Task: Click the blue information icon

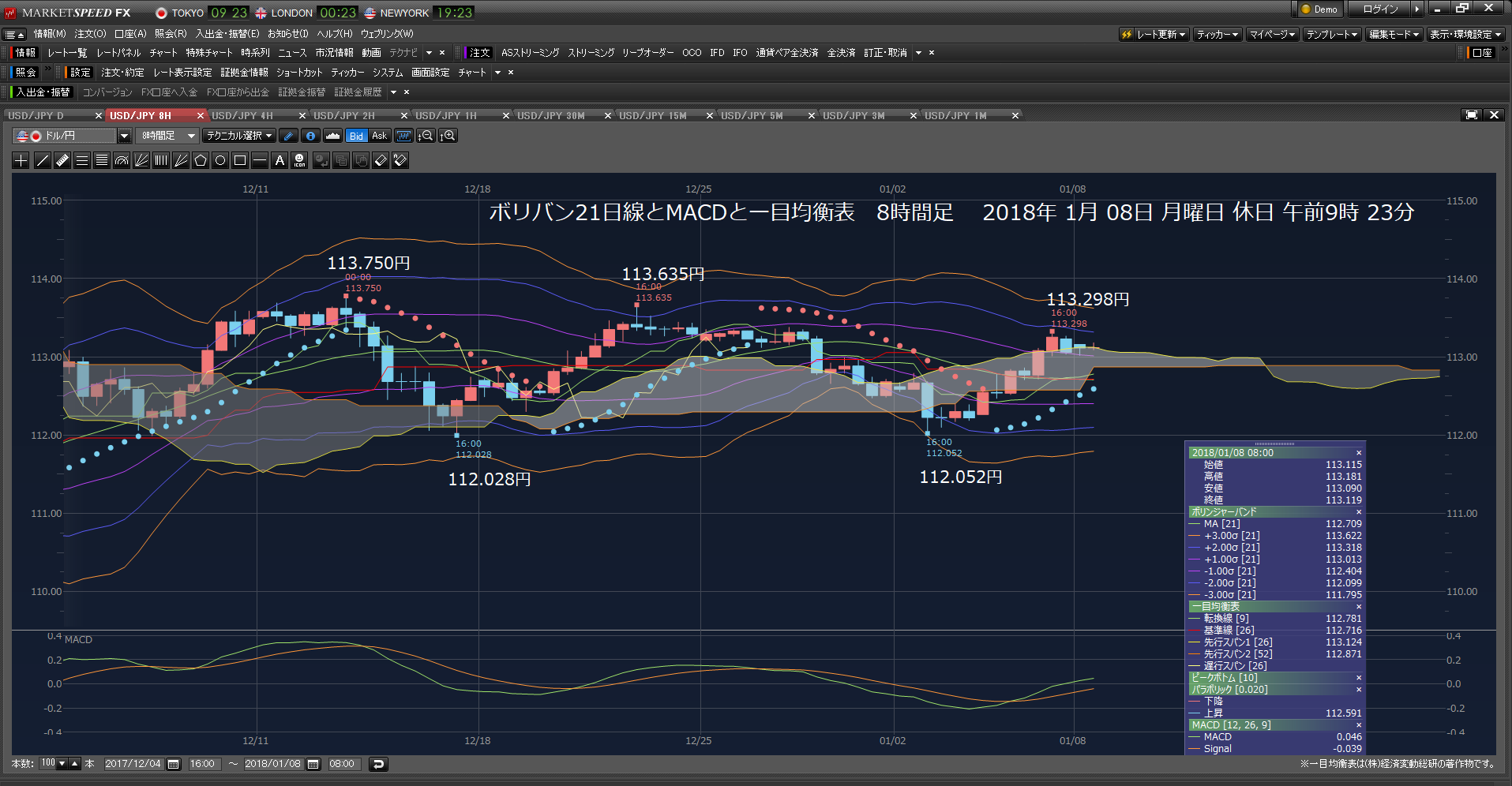Action: (310, 136)
